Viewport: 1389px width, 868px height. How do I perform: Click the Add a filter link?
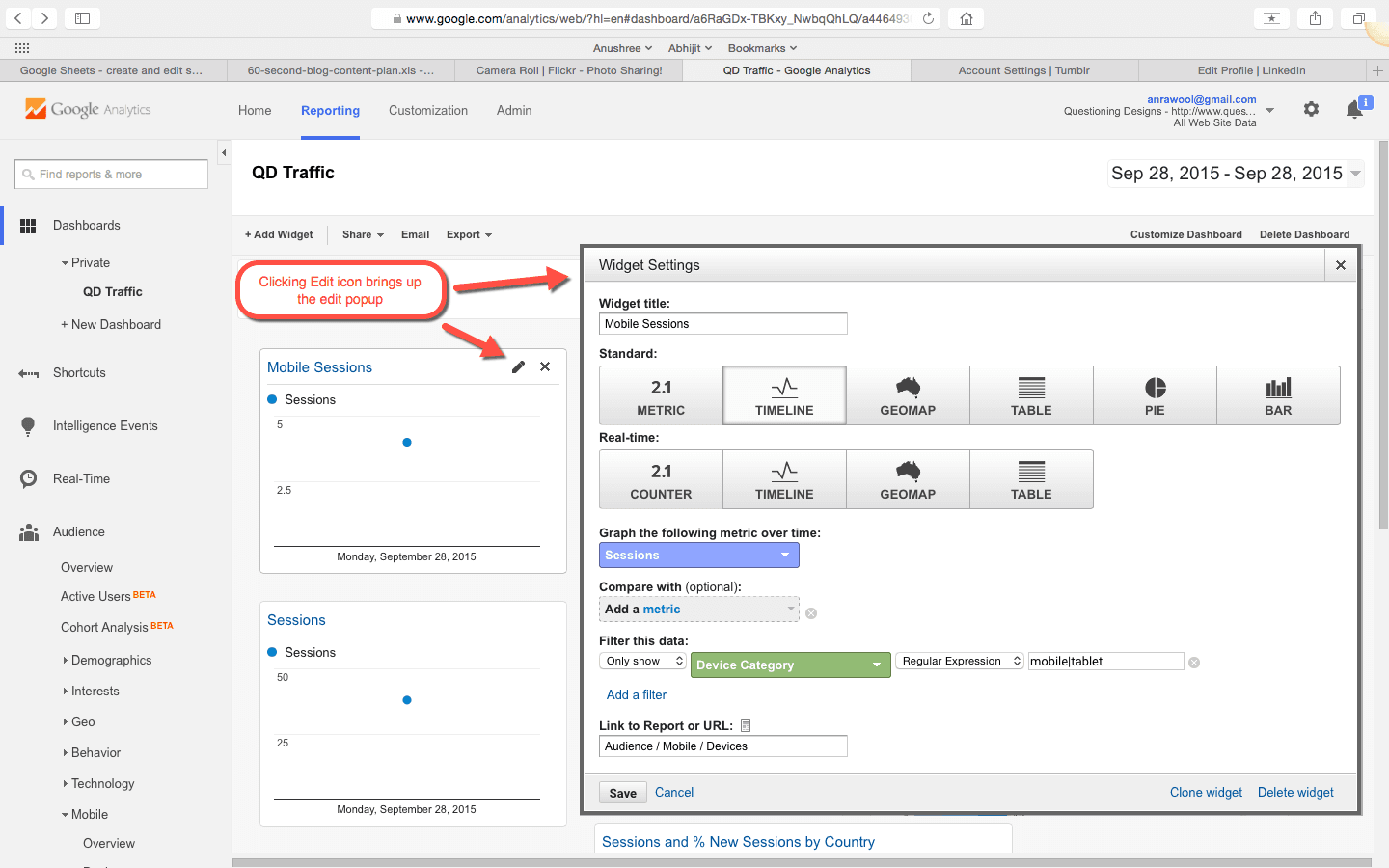(637, 695)
